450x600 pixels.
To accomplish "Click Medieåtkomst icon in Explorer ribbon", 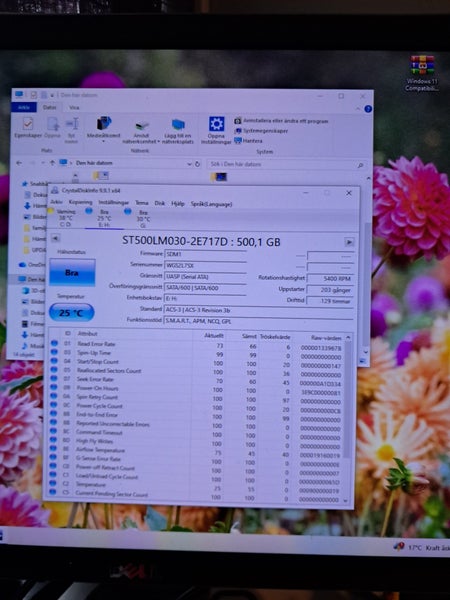I will (103, 129).
